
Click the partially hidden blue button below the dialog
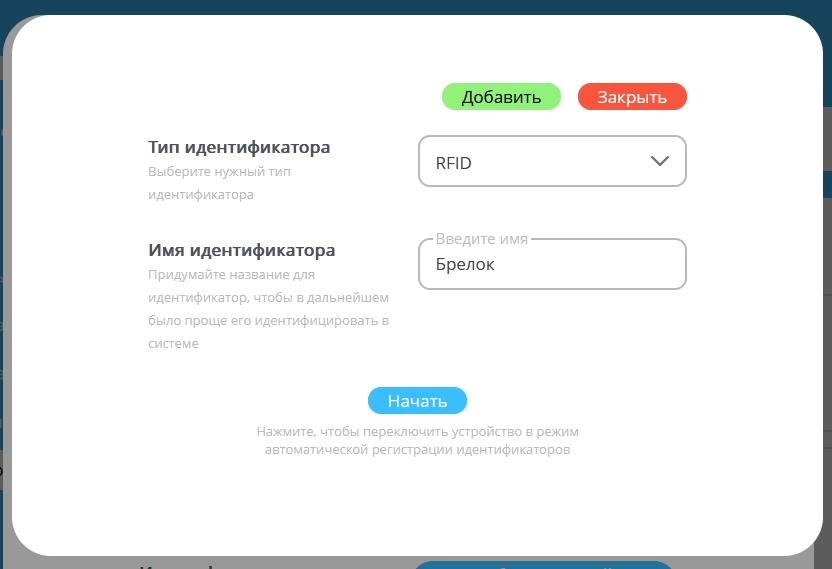click(x=540, y=564)
